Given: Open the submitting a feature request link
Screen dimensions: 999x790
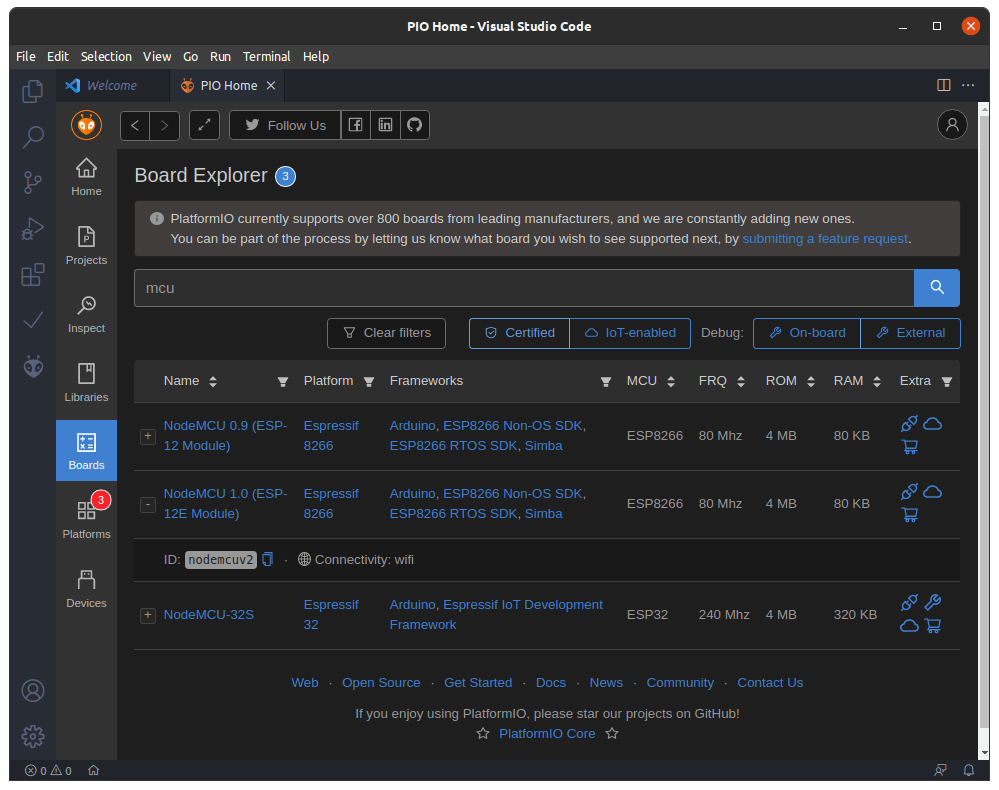Looking at the screenshot, I should [825, 239].
